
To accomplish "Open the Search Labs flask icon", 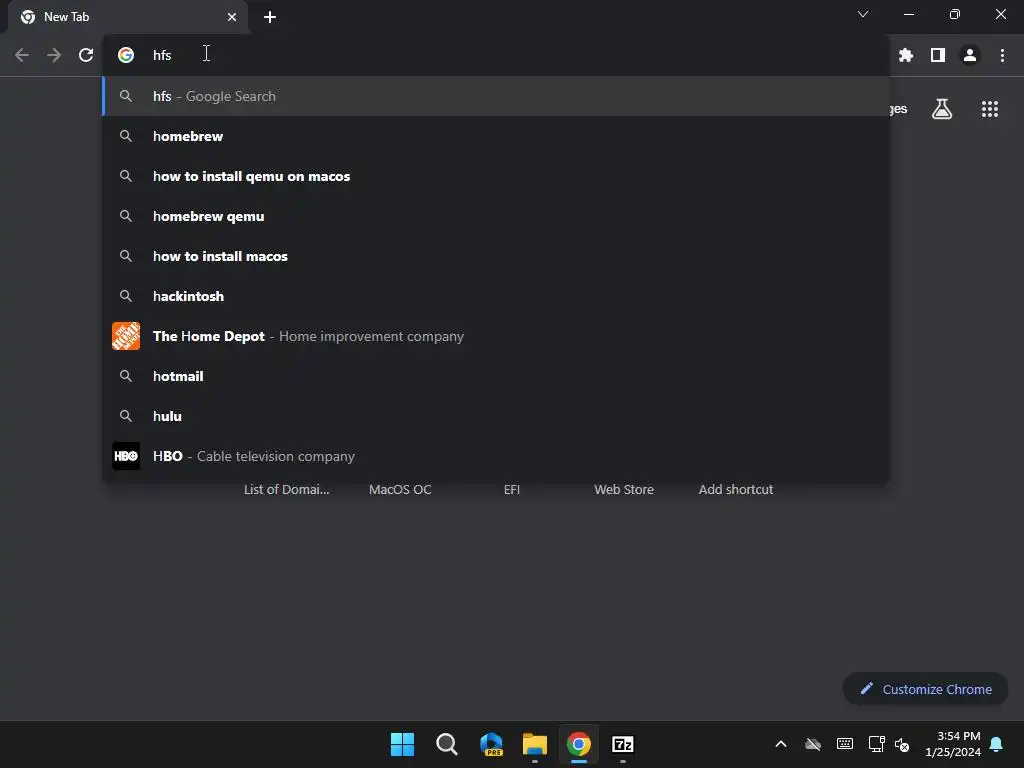I will coord(942,109).
